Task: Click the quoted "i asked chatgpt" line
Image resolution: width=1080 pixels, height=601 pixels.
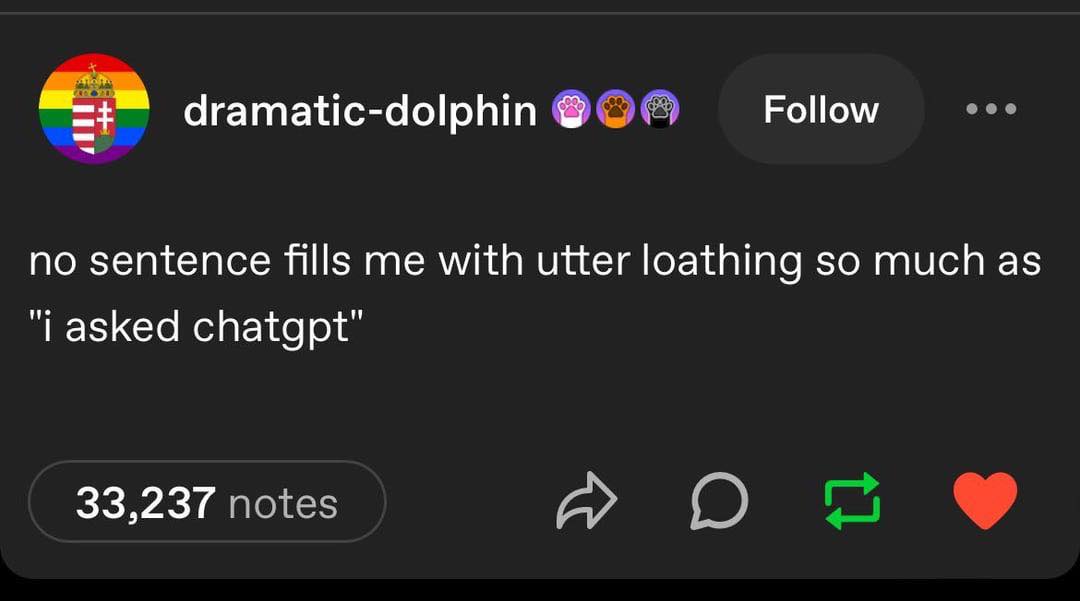Action: (196, 327)
